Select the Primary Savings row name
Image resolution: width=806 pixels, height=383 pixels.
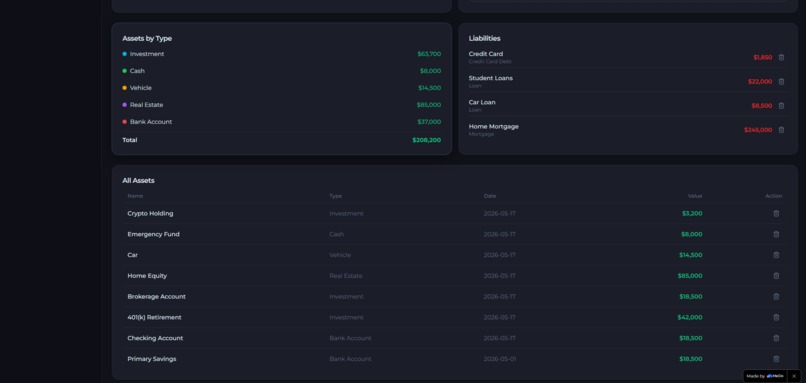(152, 359)
